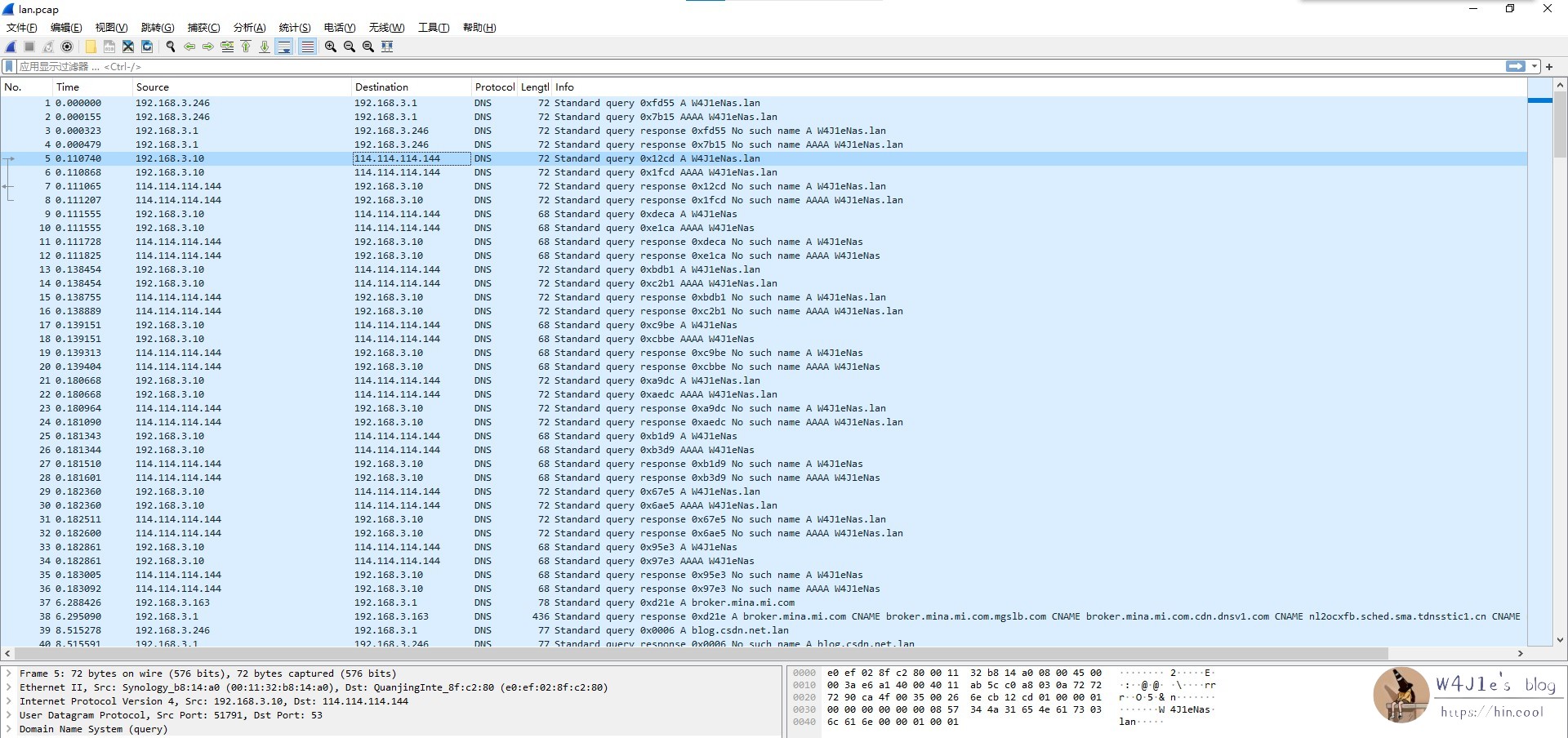Screen dimensions: 1568x738
Task: Zoom out of the packet text
Action: coord(350,47)
